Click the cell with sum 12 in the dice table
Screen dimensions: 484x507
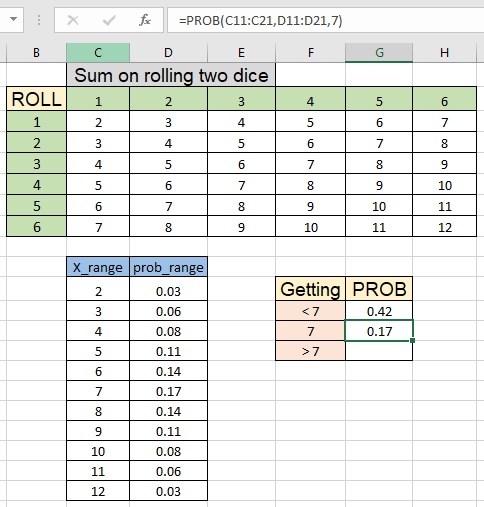point(445,227)
